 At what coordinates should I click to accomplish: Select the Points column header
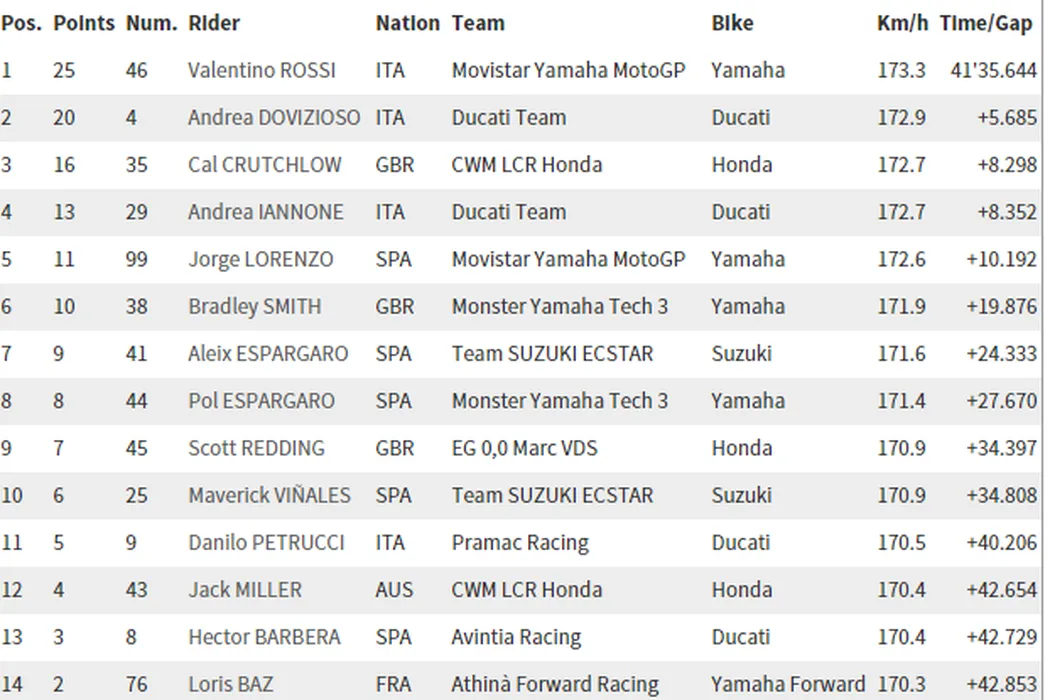click(84, 23)
